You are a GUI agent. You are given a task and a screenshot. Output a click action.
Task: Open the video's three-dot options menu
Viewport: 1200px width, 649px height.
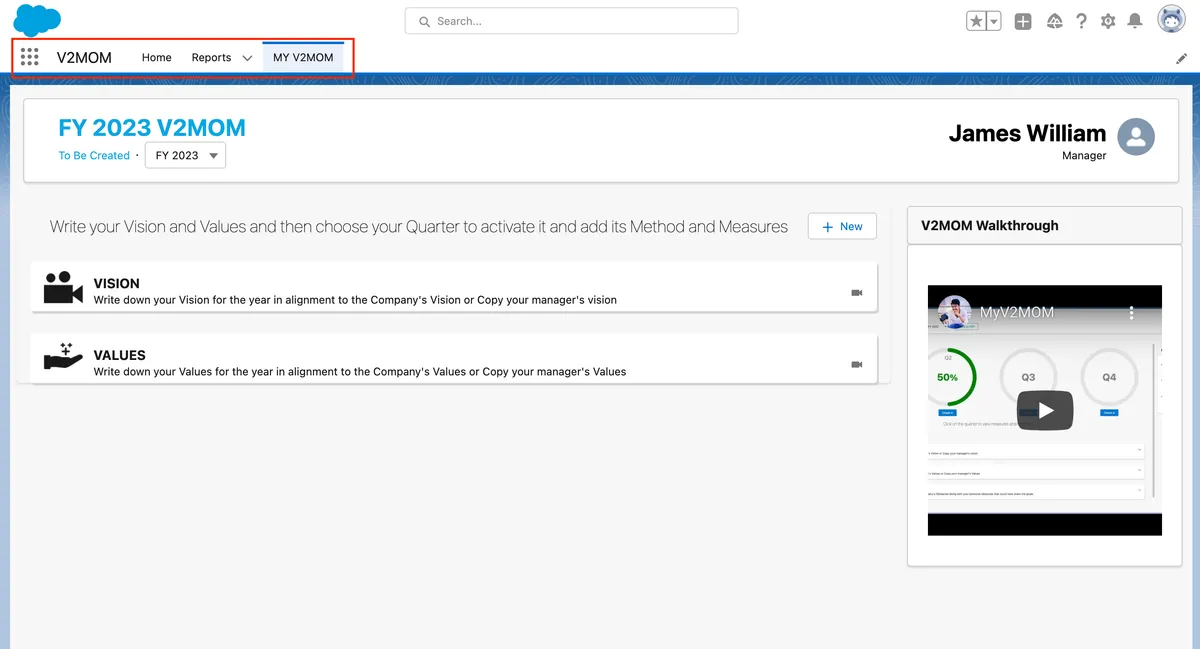(1132, 313)
